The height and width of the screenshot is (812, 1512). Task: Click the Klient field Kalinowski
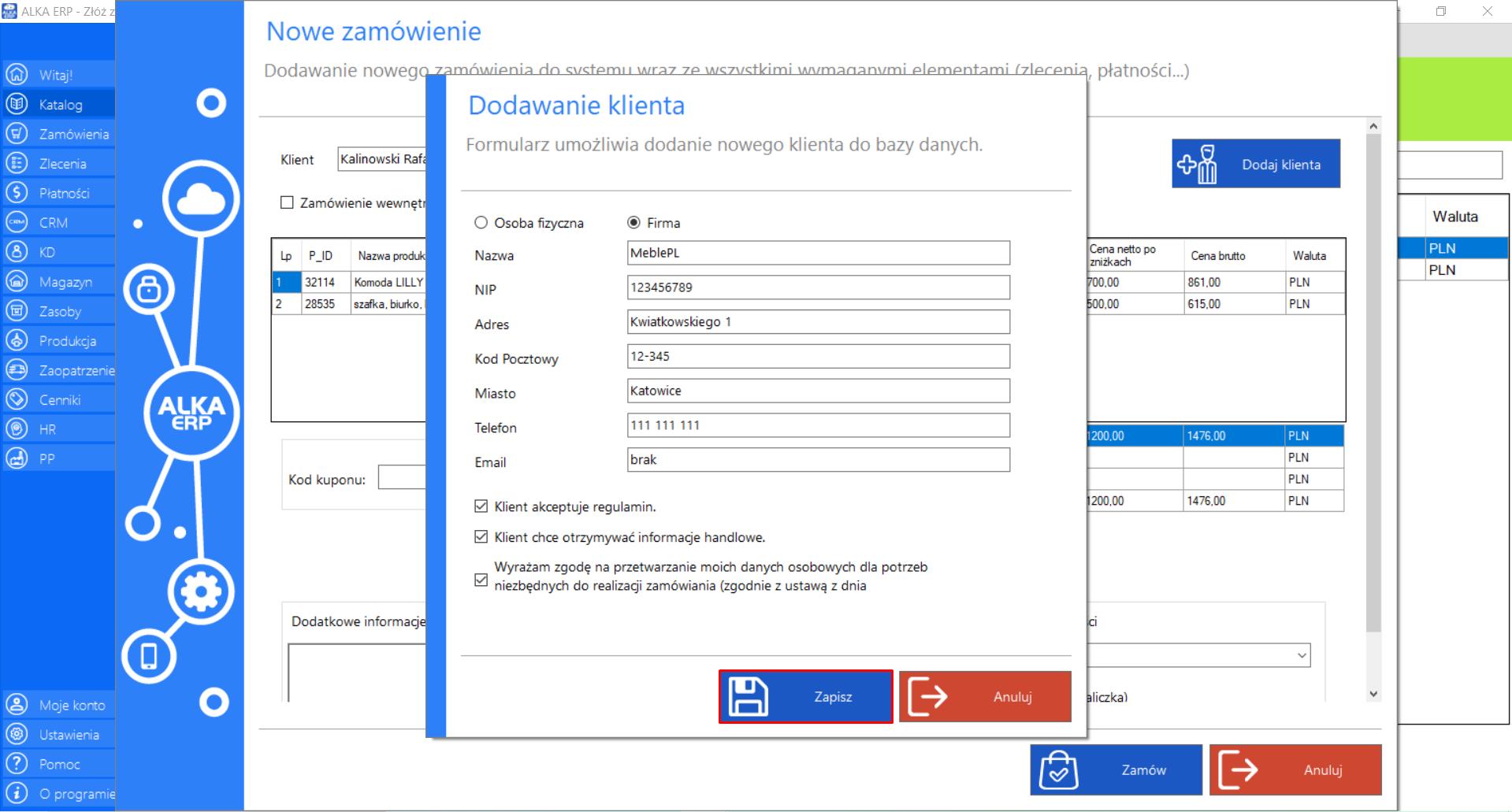[x=382, y=159]
